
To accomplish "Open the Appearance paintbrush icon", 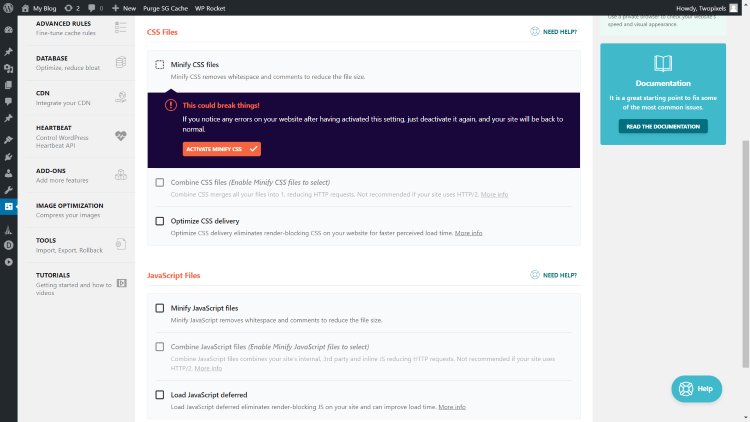I will [x=9, y=140].
